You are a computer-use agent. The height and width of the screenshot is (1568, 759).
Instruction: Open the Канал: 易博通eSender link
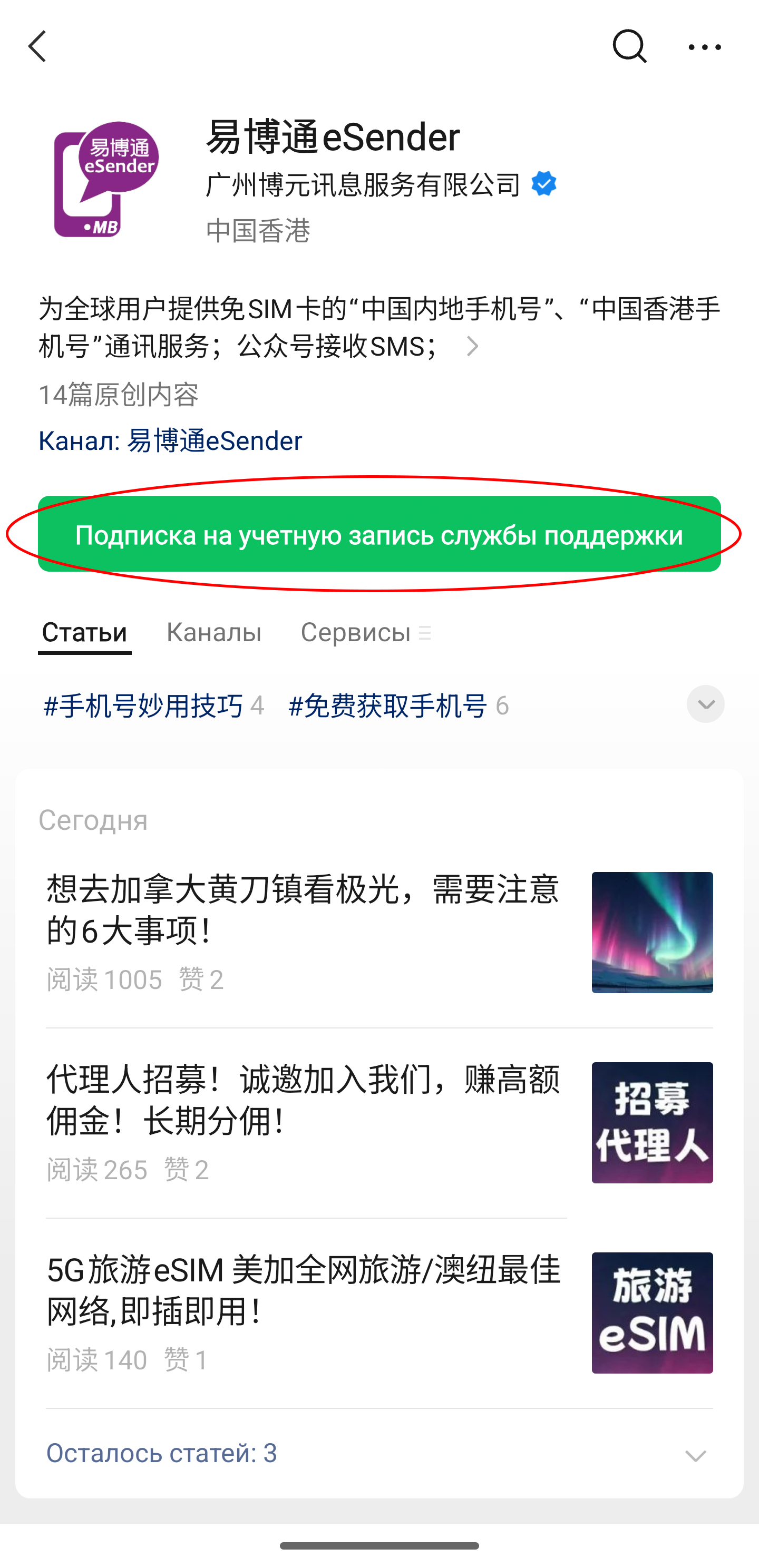coord(170,440)
